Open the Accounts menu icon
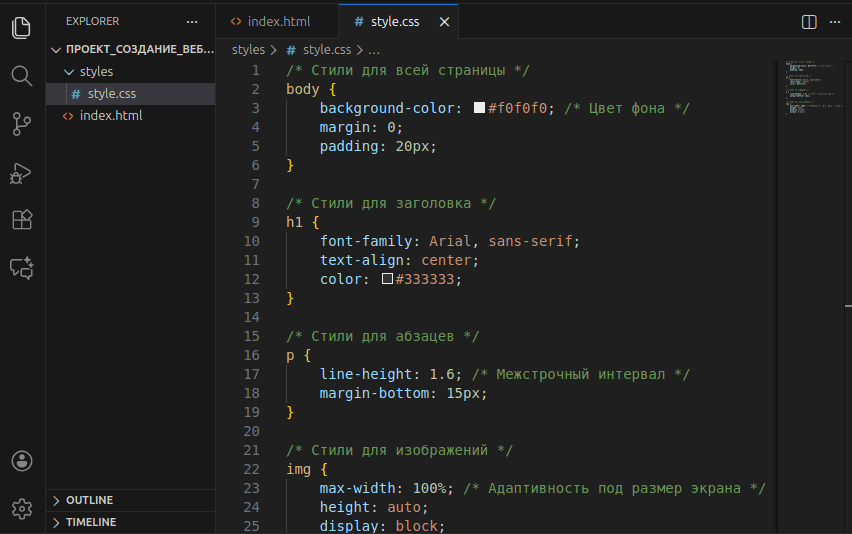This screenshot has width=852, height=534. pyautogui.click(x=22, y=461)
